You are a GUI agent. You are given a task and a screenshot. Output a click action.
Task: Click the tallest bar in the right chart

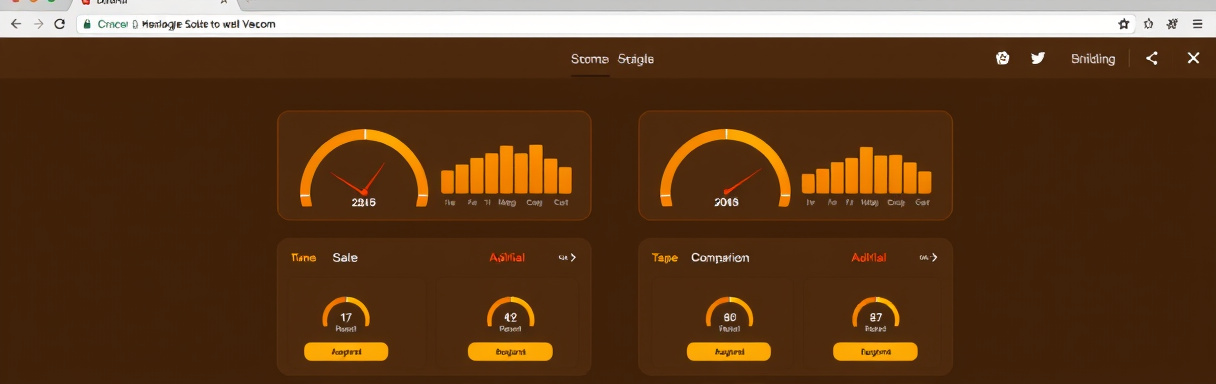coord(866,170)
